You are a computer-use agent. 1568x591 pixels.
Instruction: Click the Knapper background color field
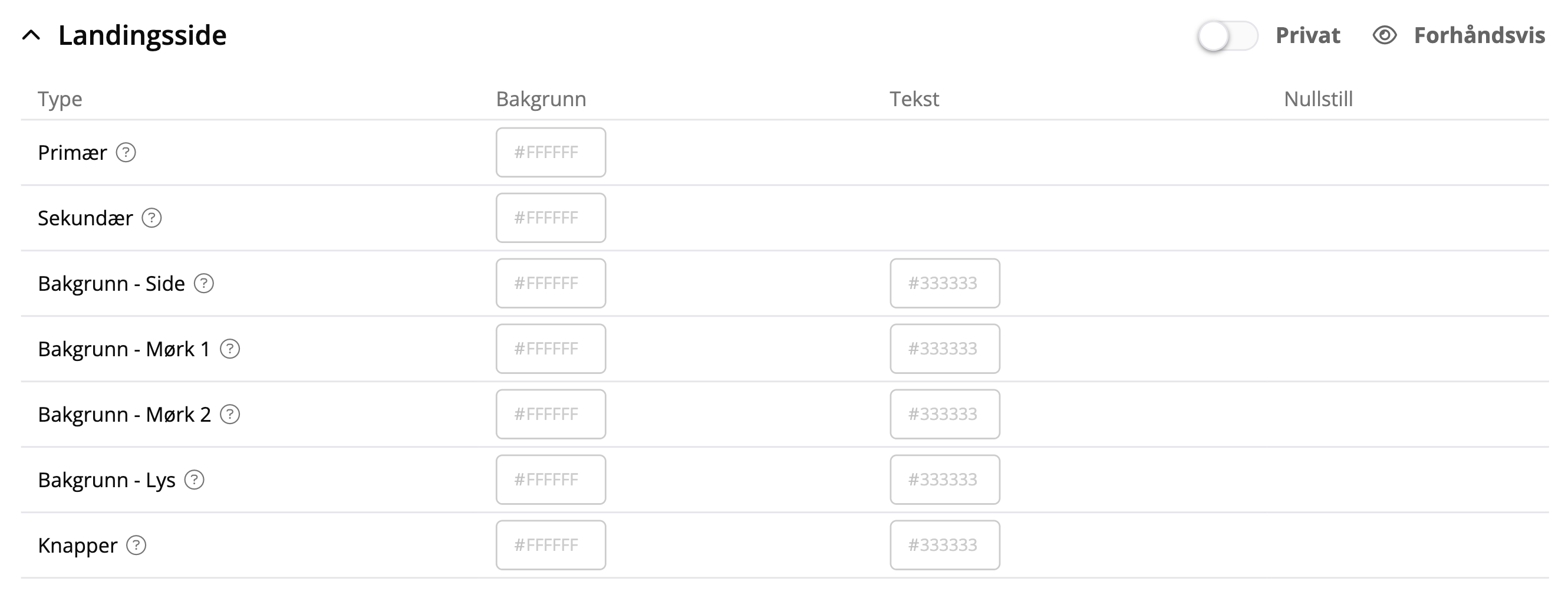[550, 546]
